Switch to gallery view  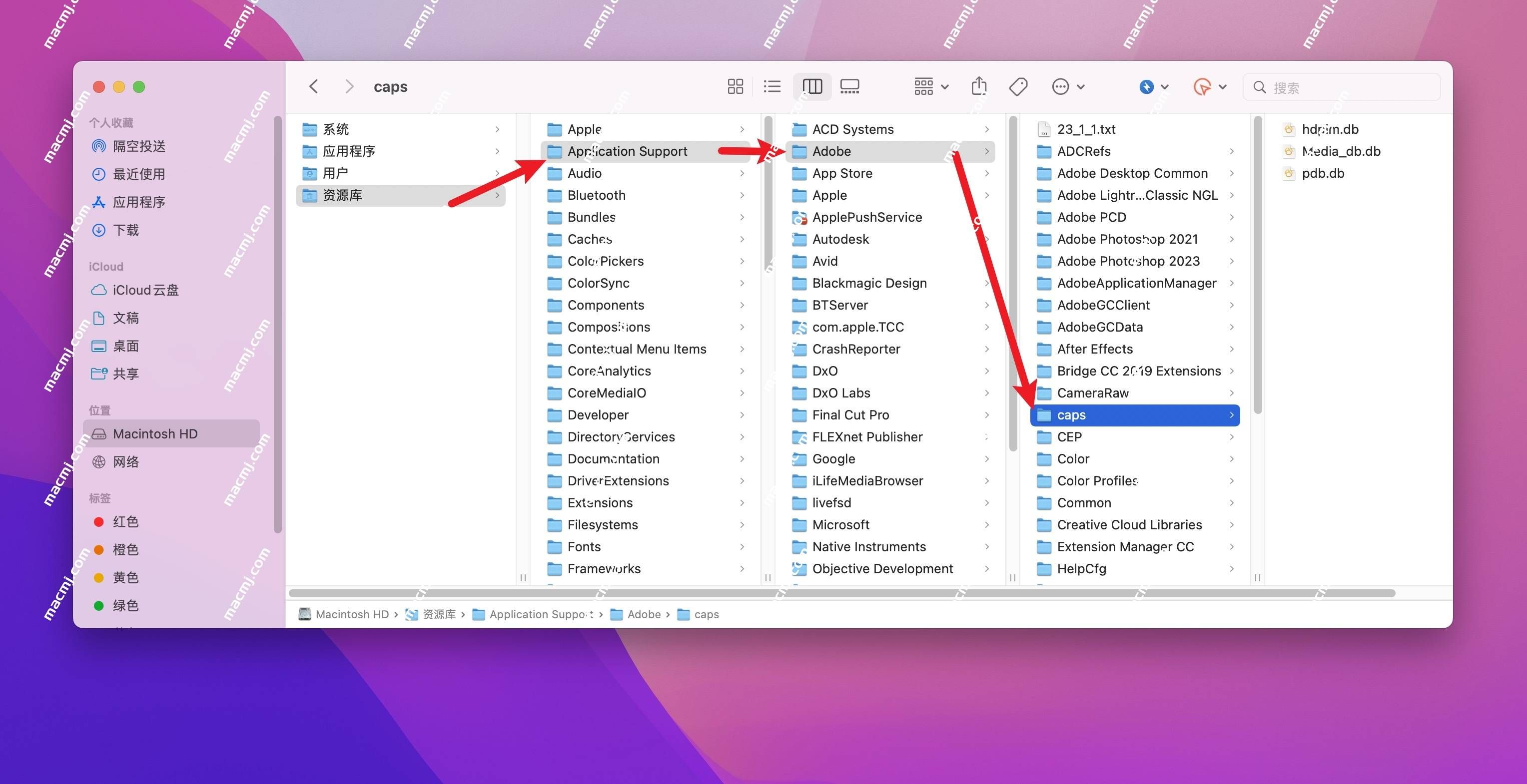[x=849, y=86]
